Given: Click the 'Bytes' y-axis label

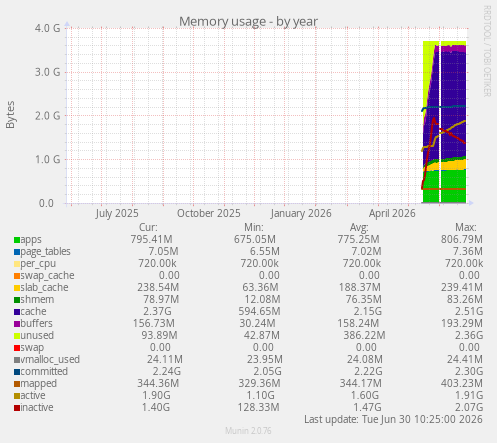Looking at the screenshot, I should (x=10, y=115).
